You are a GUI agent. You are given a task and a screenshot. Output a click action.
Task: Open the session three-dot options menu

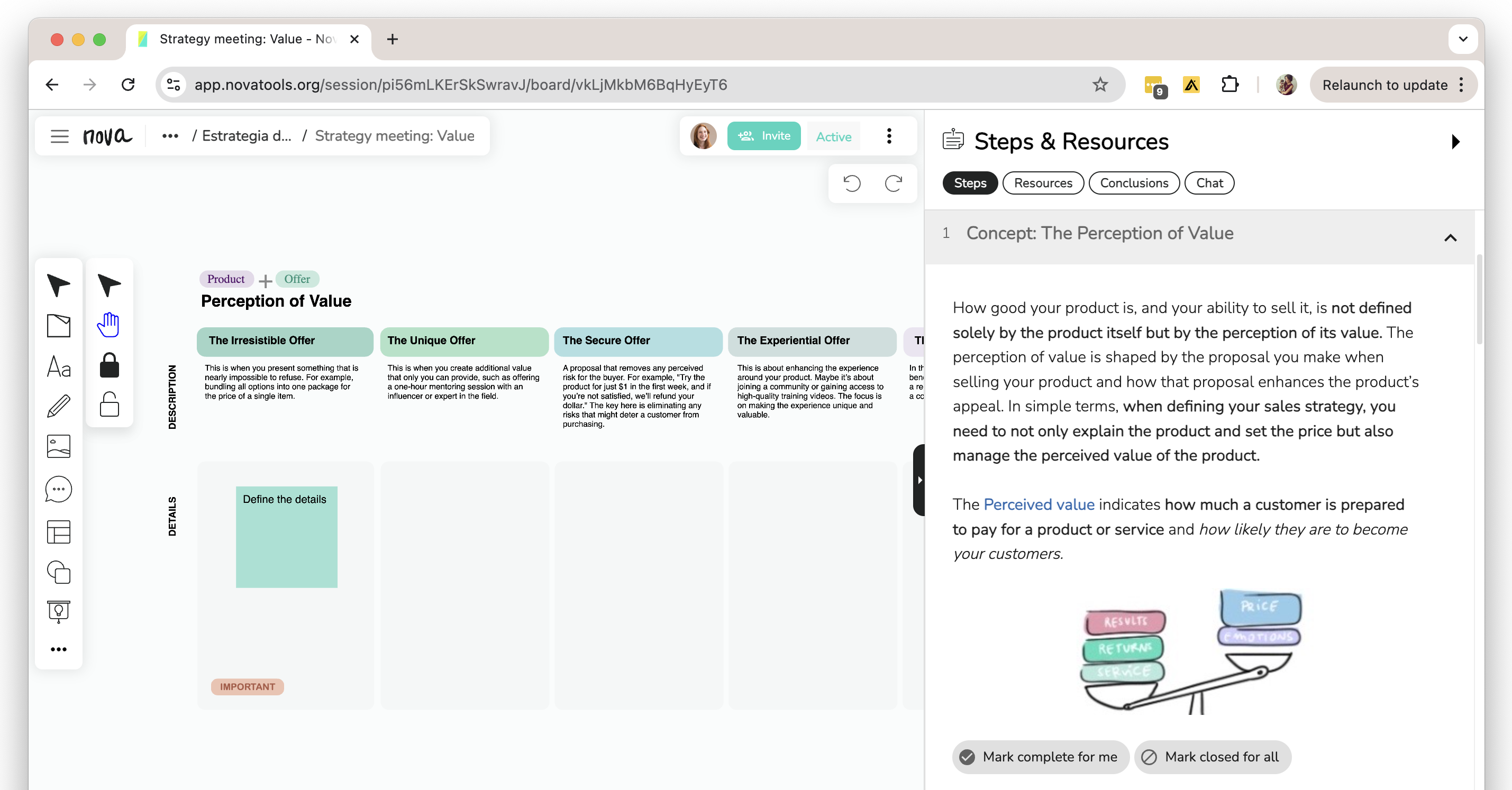[889, 136]
